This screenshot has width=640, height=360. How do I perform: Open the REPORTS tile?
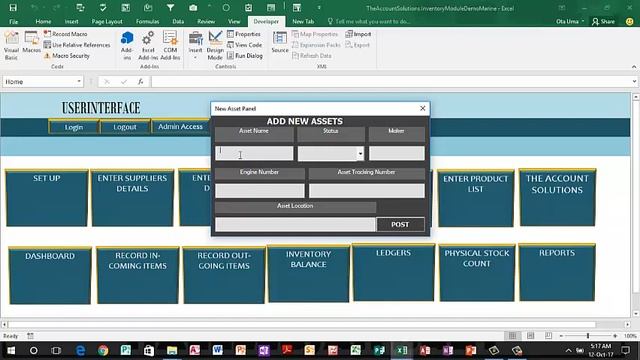point(557,273)
